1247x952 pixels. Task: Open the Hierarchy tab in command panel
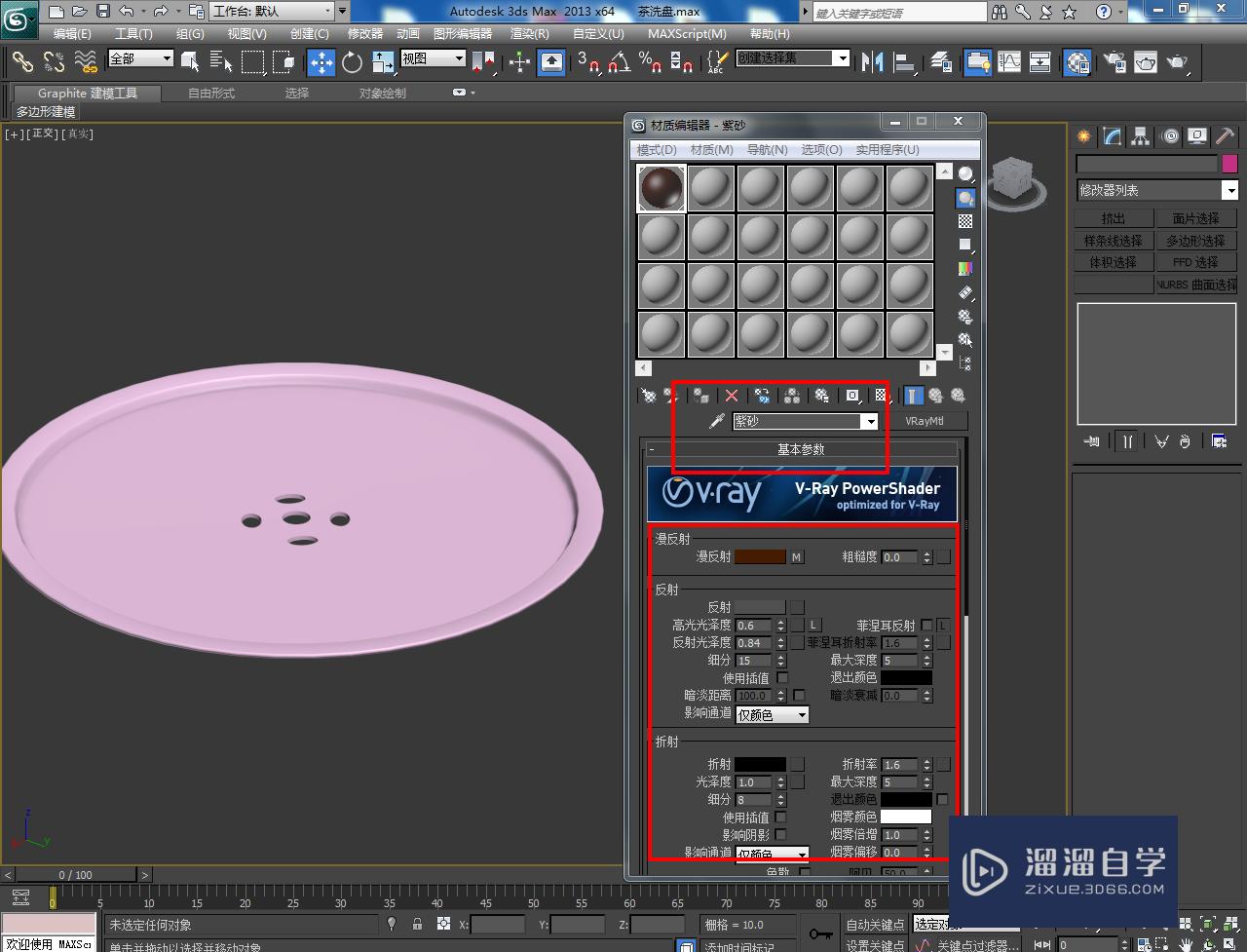[1141, 136]
